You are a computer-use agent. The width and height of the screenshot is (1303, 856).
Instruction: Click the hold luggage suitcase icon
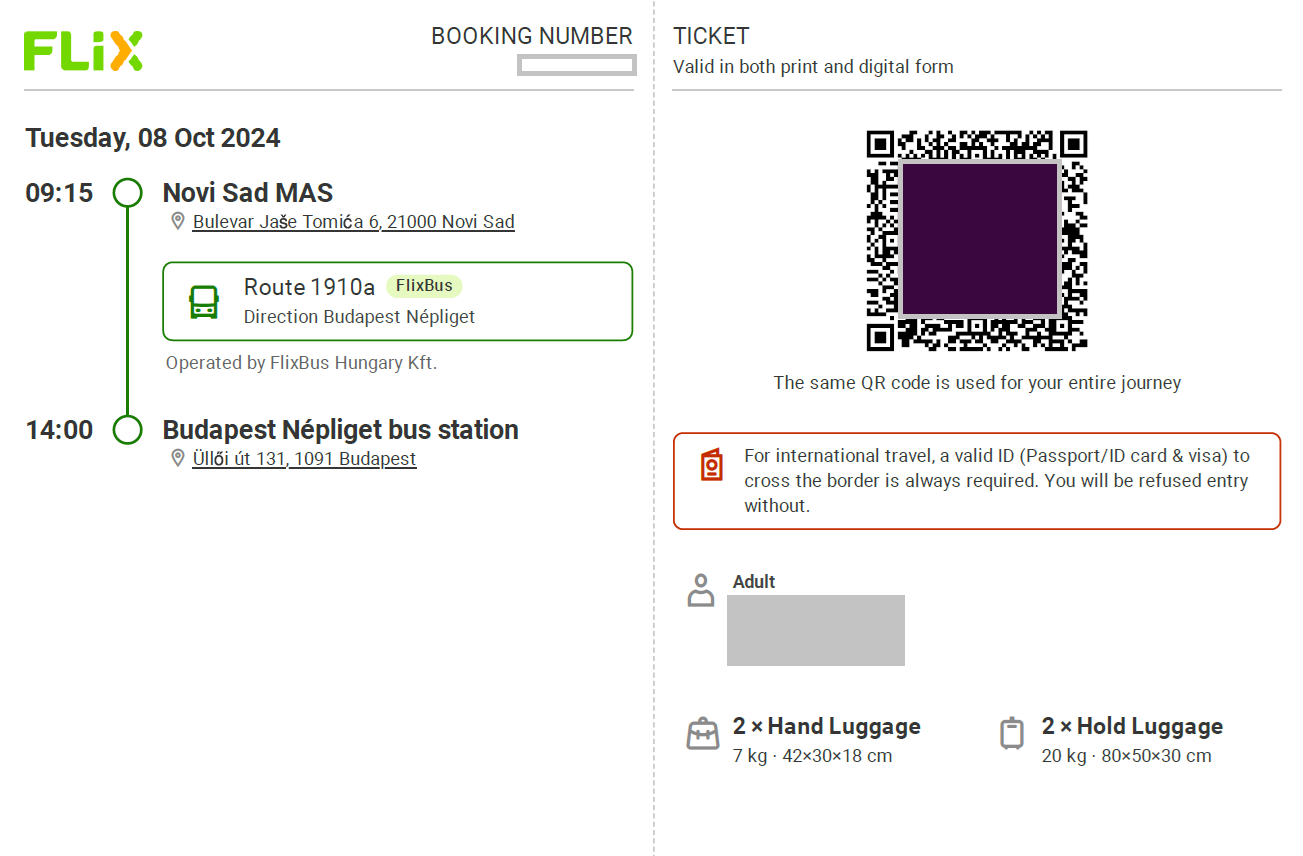pos(1012,734)
